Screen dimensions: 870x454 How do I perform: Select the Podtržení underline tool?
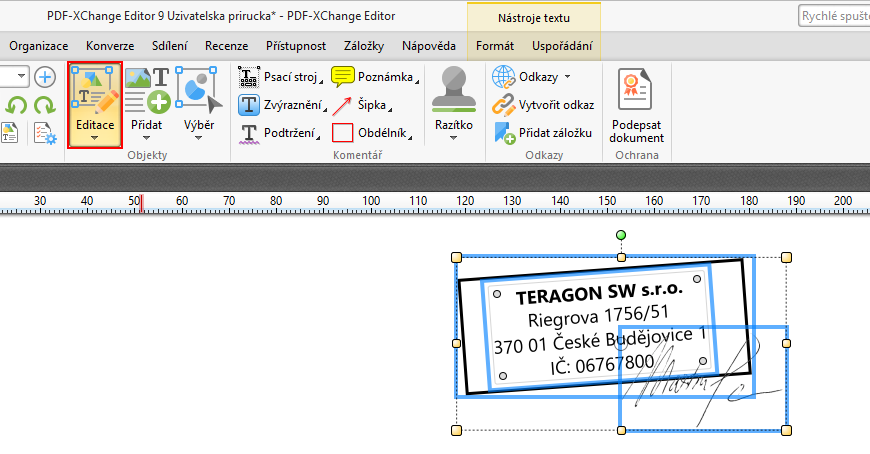coord(279,133)
